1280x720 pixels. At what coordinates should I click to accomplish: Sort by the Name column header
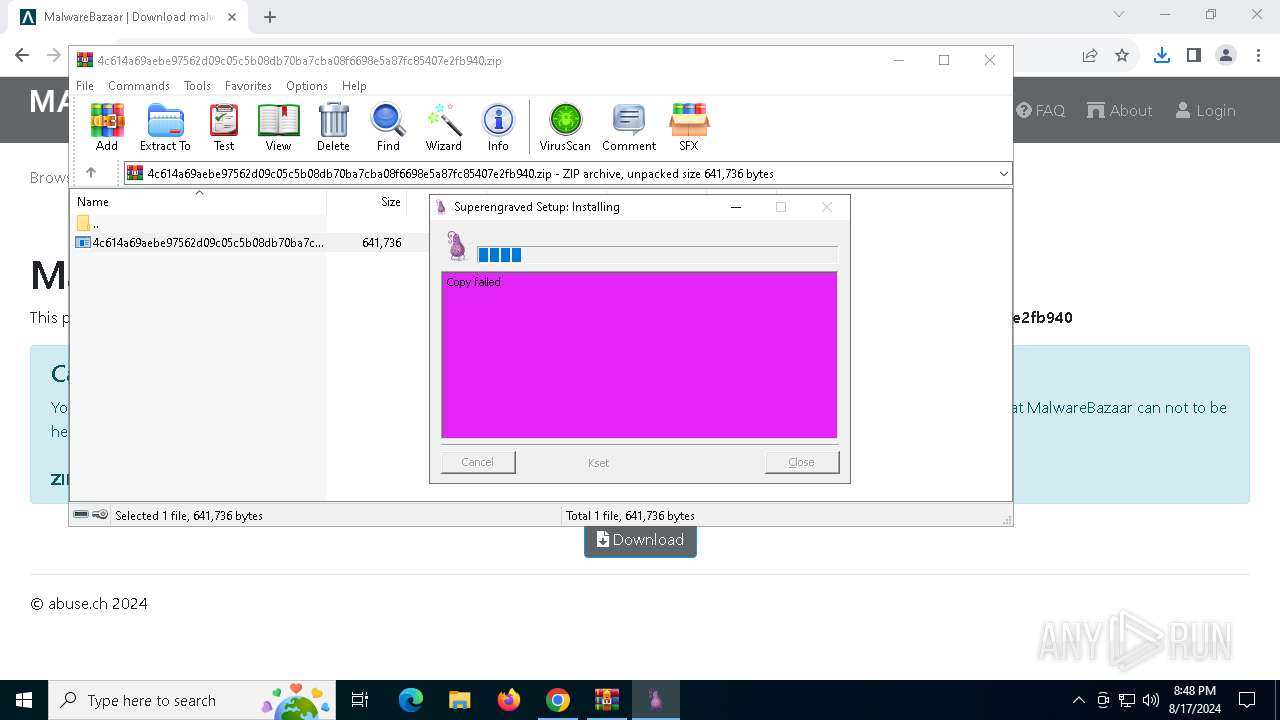click(200, 202)
